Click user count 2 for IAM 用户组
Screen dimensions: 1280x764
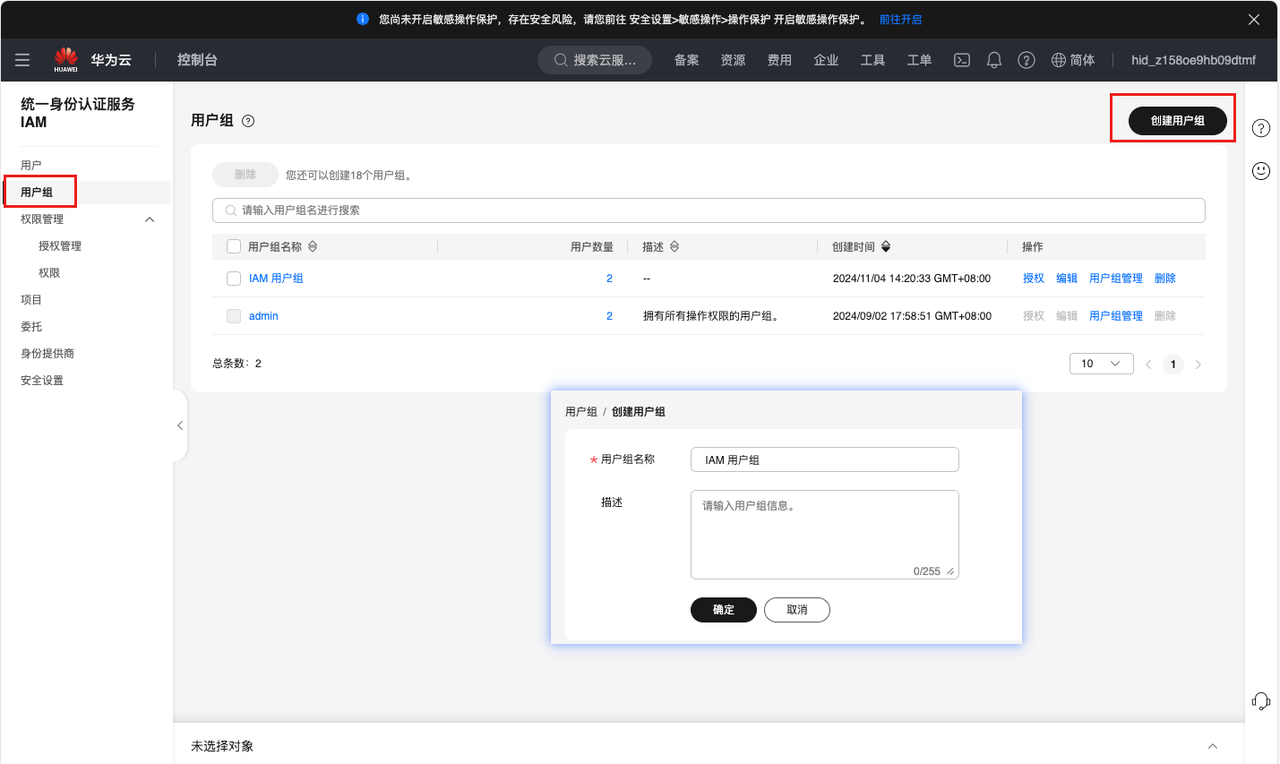click(x=609, y=278)
